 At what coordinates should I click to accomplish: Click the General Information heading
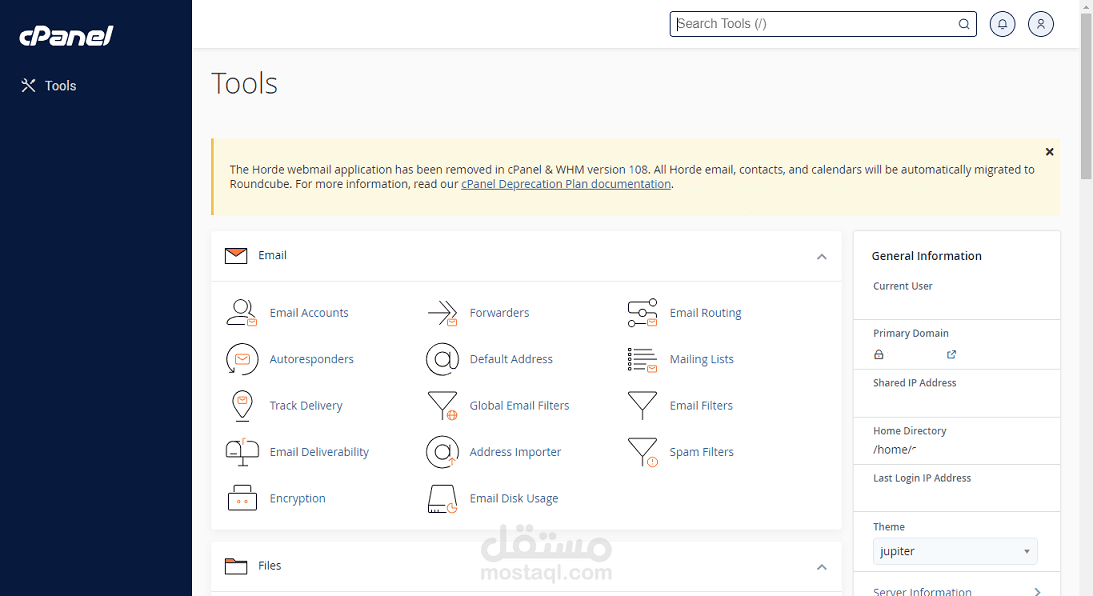pyautogui.click(x=926, y=256)
